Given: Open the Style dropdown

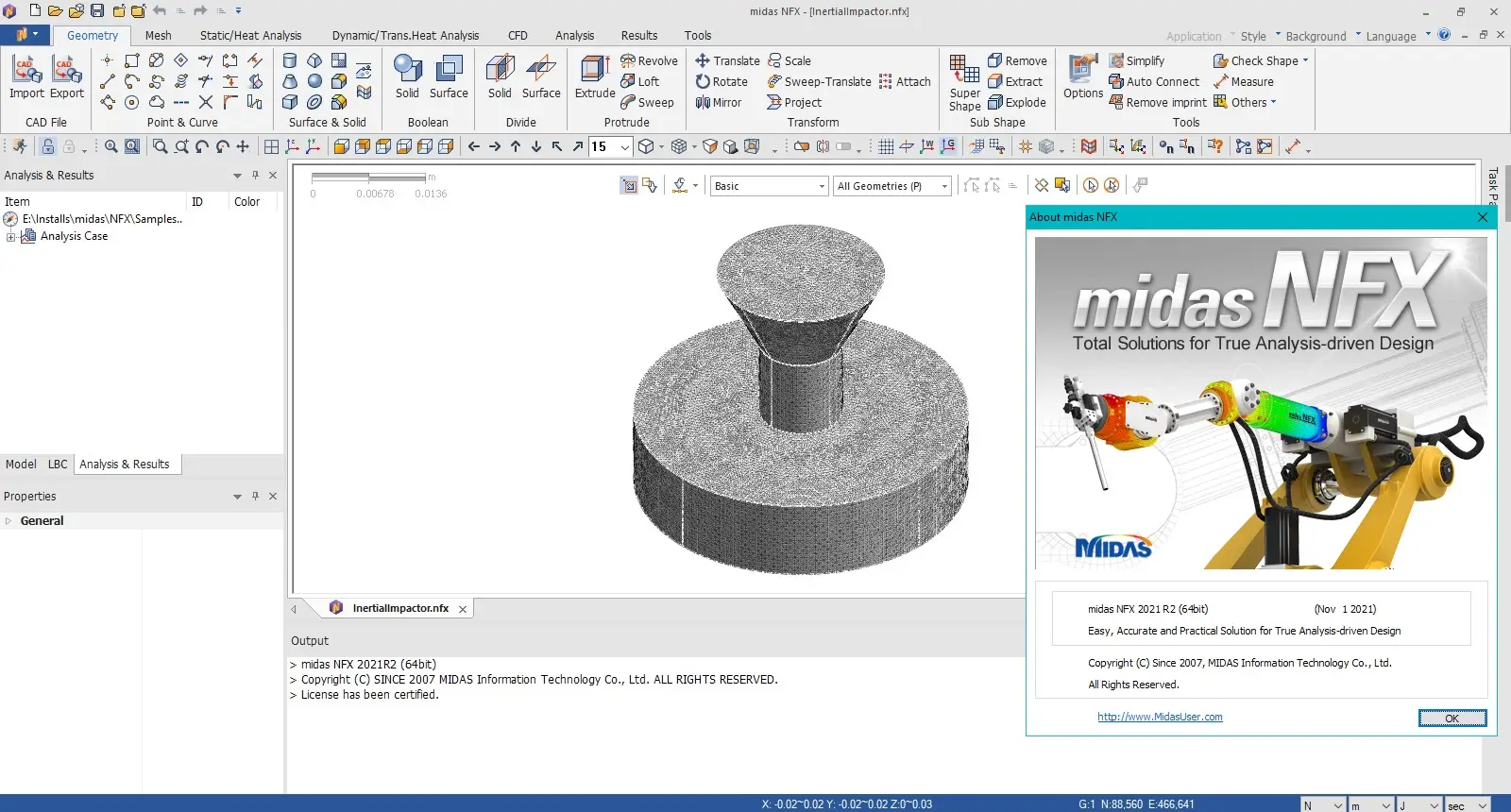Looking at the screenshot, I should 1261,36.
